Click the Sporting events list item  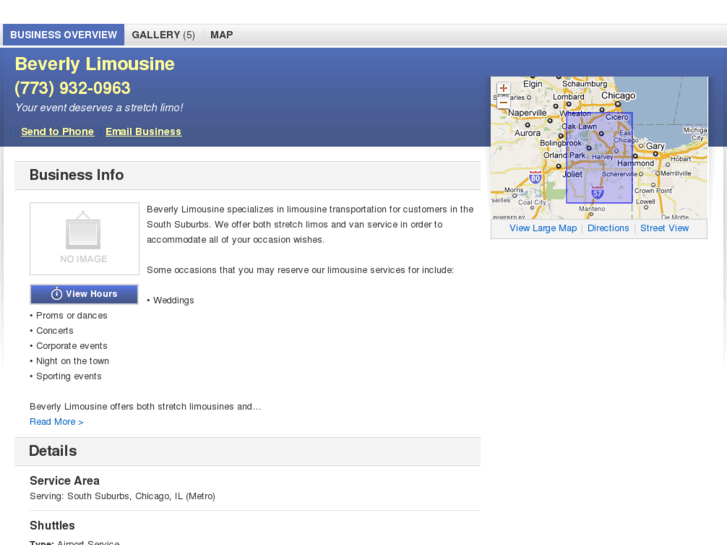[65, 376]
